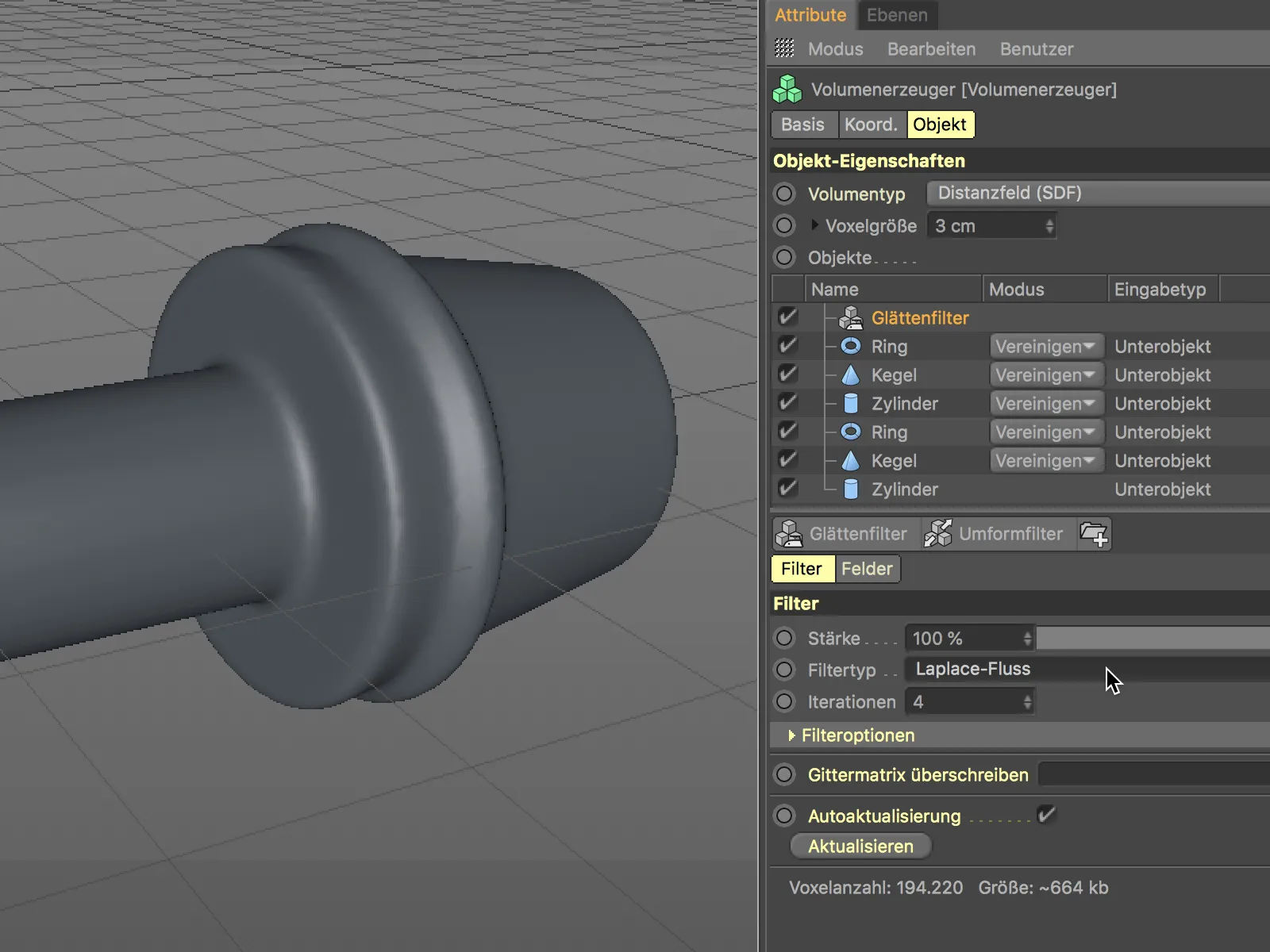
Task: Click the first Kegel cone icon
Action: coord(851,375)
